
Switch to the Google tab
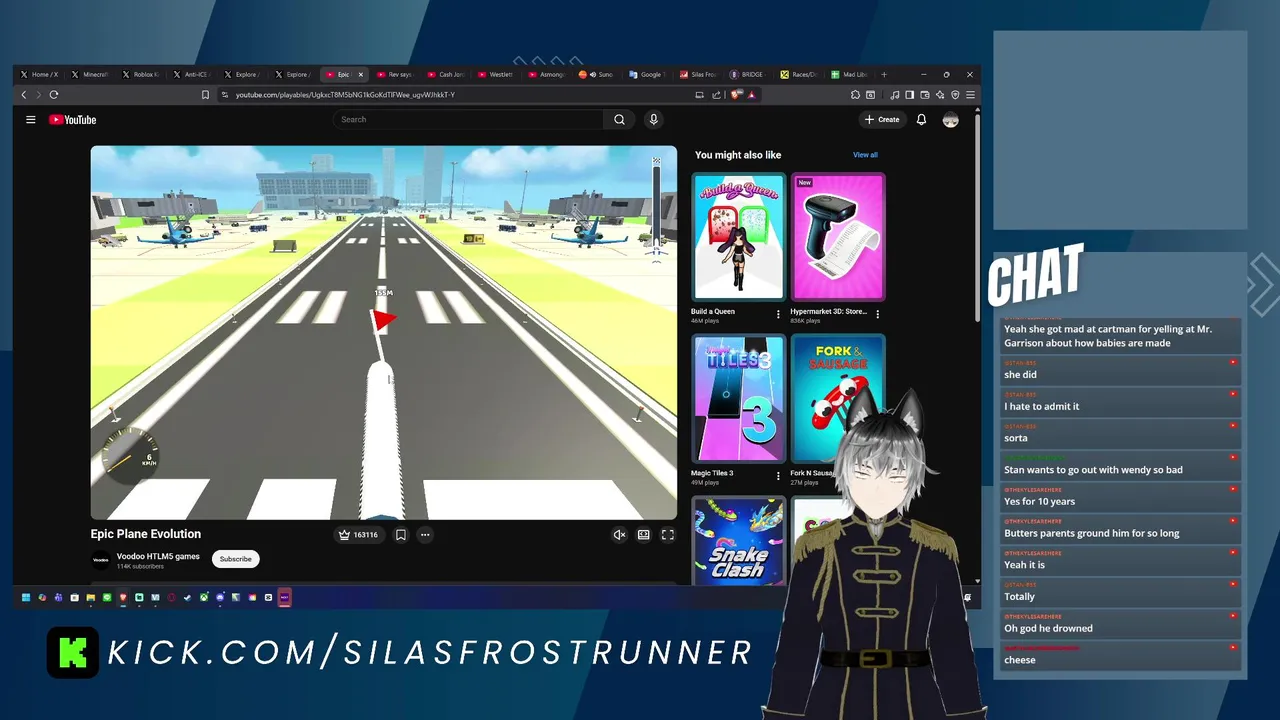click(x=650, y=74)
